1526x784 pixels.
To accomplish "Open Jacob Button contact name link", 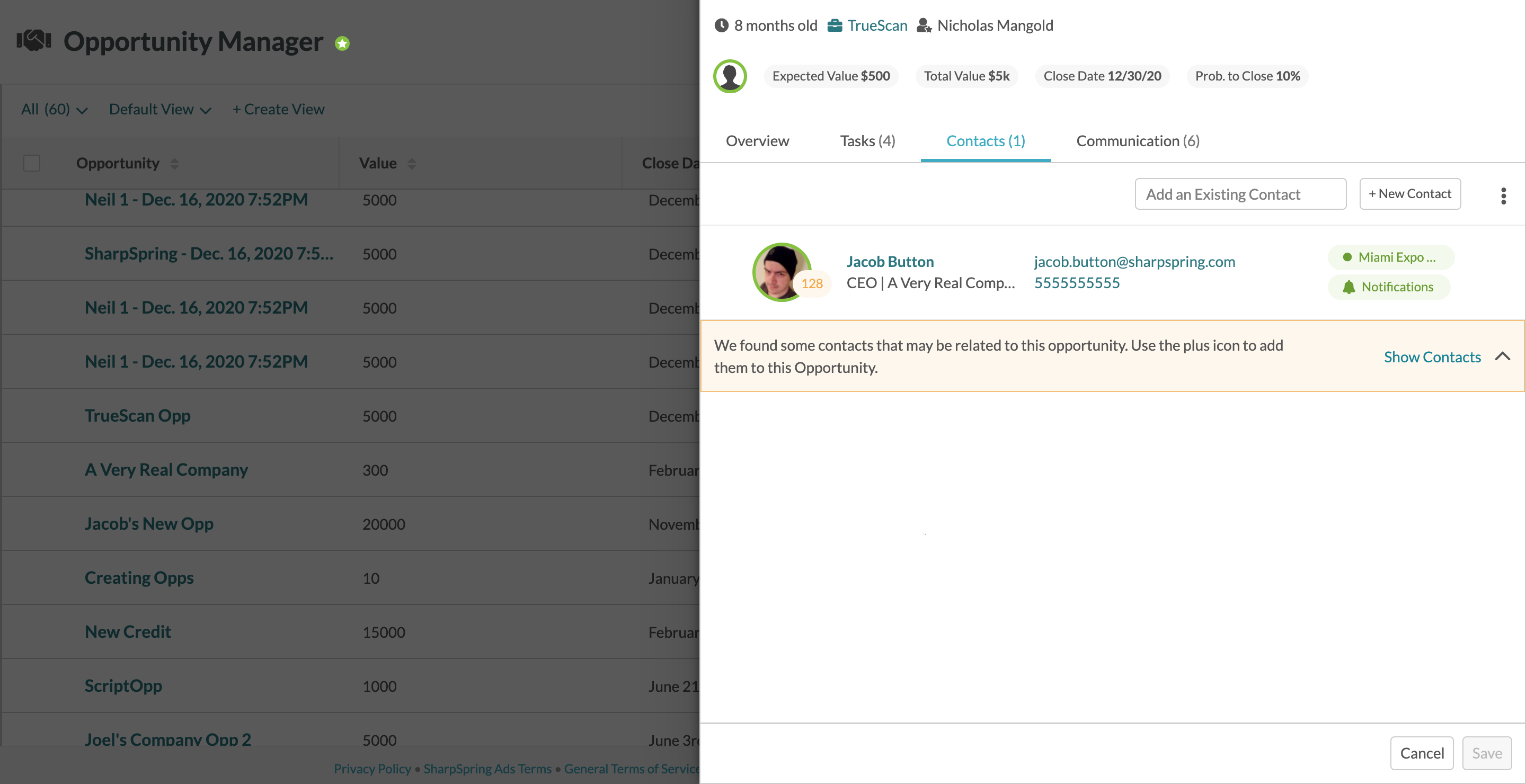I will pyautogui.click(x=890, y=262).
